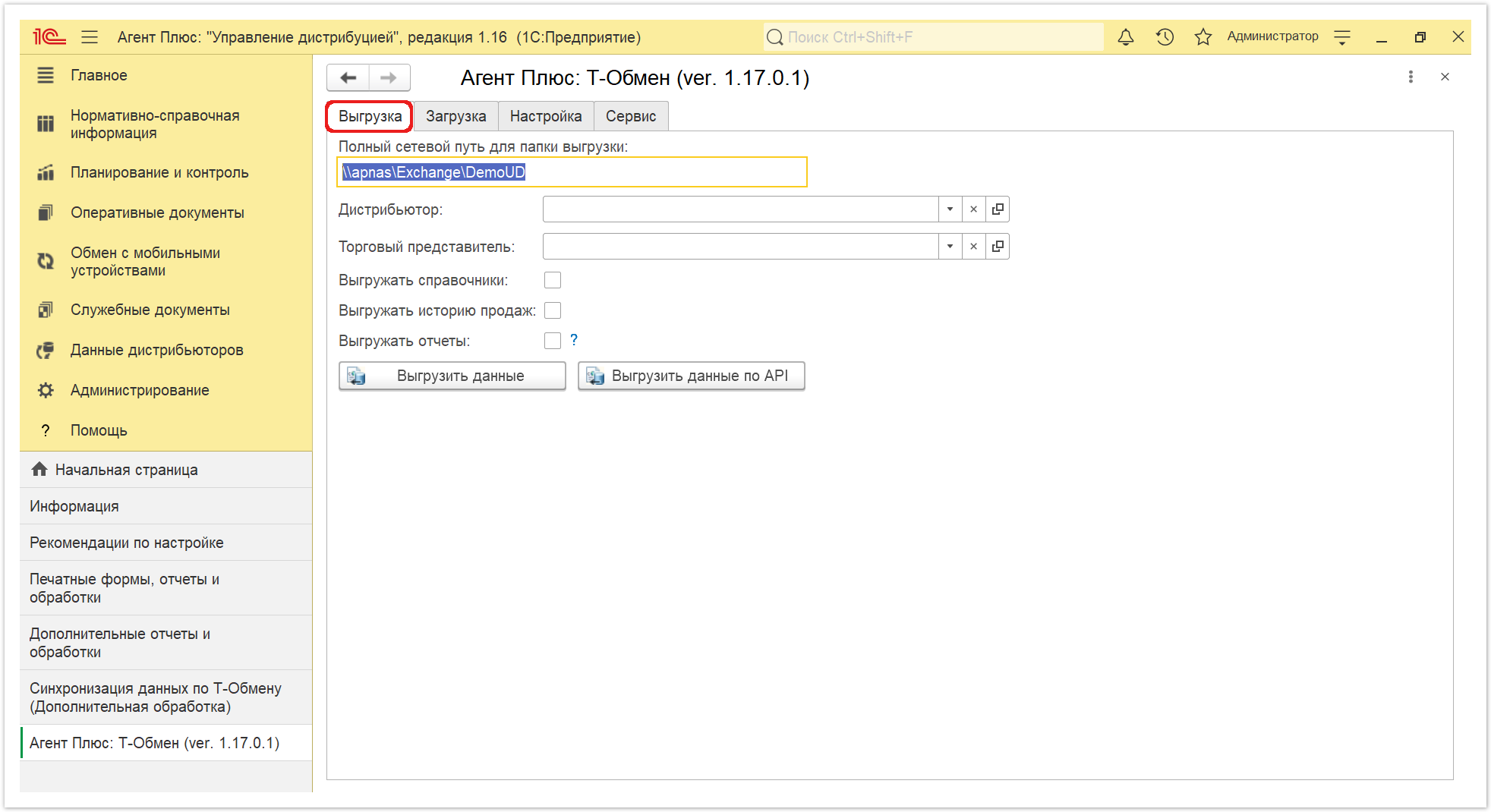Open Помощь section
This screenshot has width=1491, height=812.
click(99, 430)
